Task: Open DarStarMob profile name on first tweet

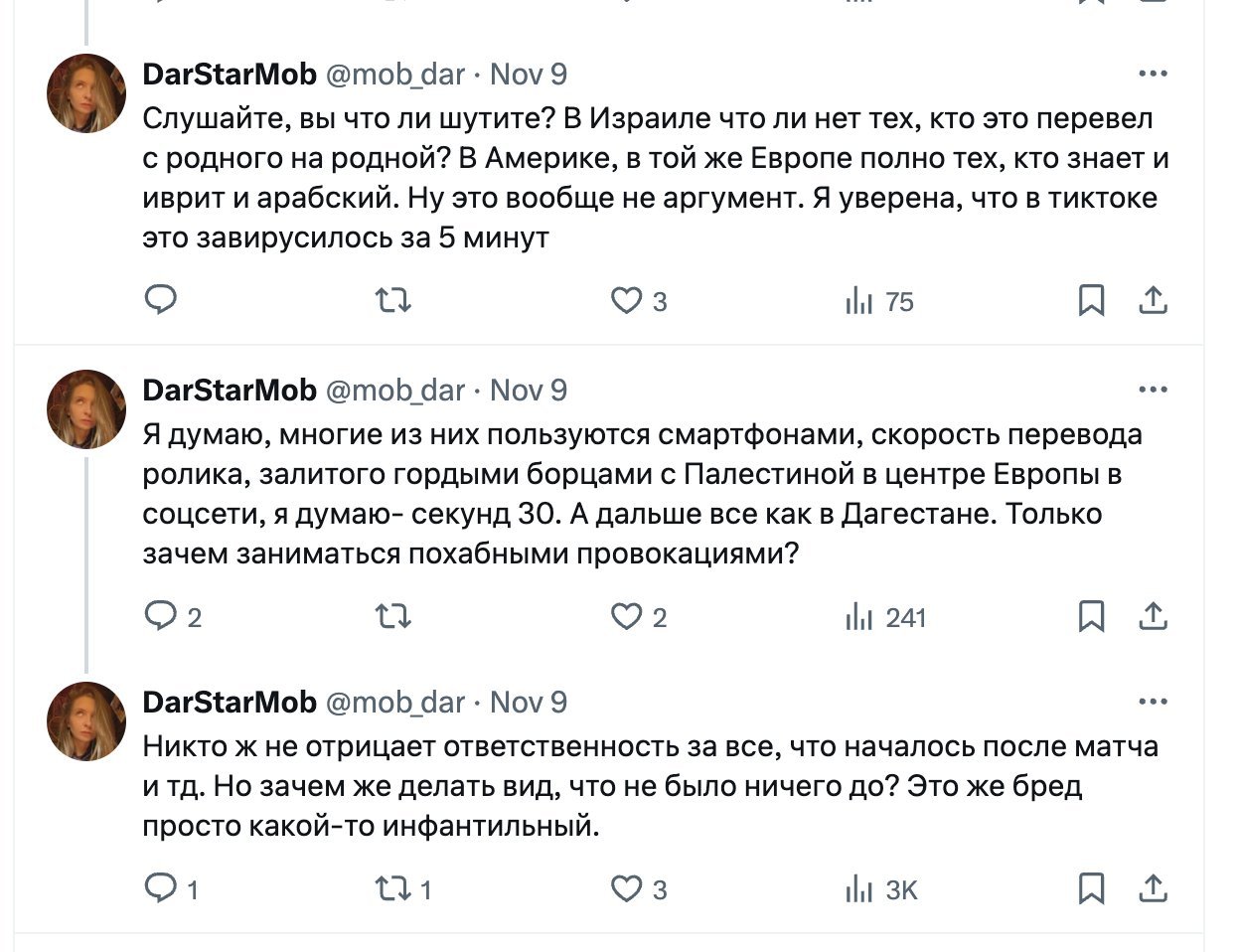Action: [230, 75]
